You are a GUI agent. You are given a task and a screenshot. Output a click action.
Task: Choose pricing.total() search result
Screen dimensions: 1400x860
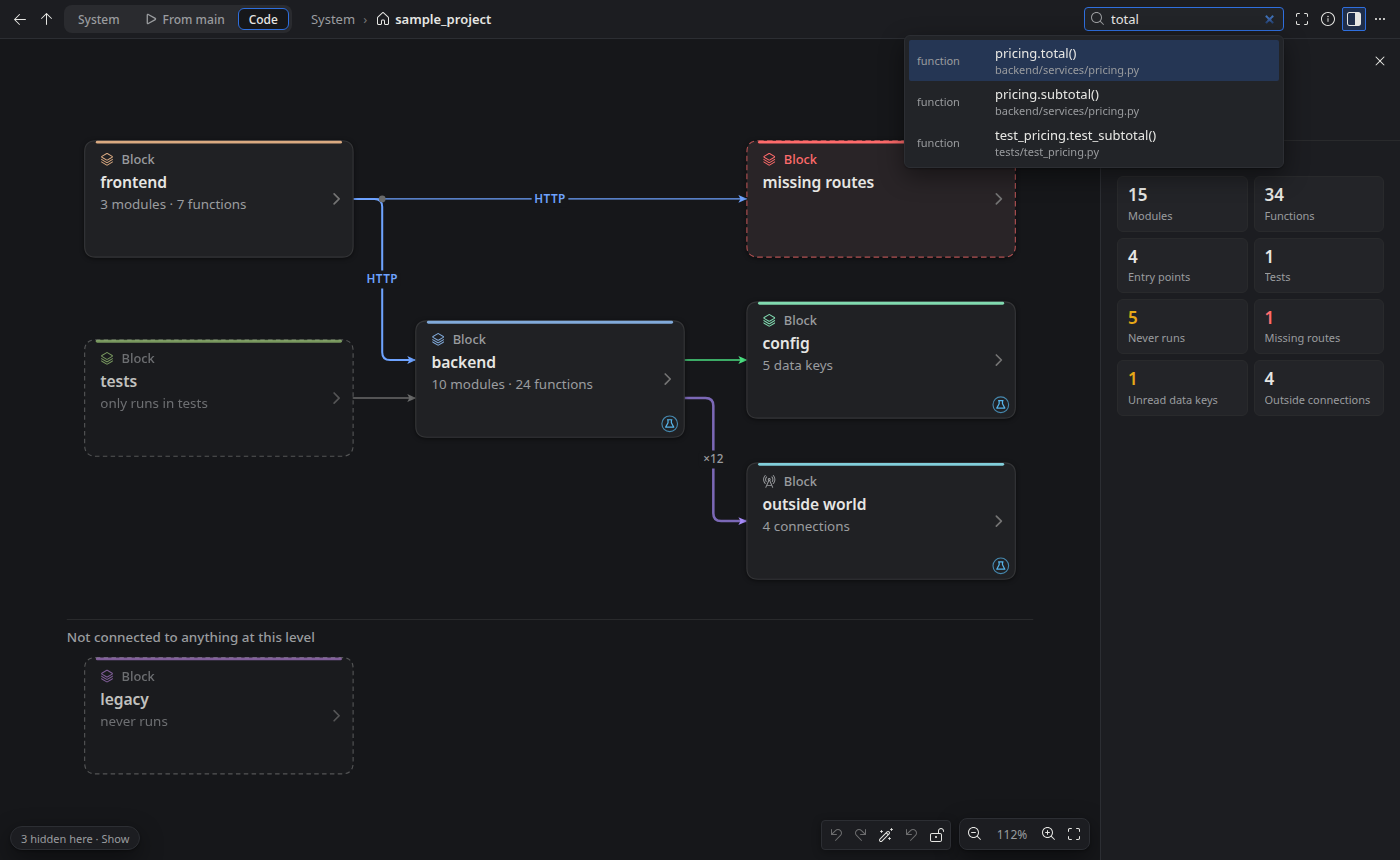point(1094,61)
